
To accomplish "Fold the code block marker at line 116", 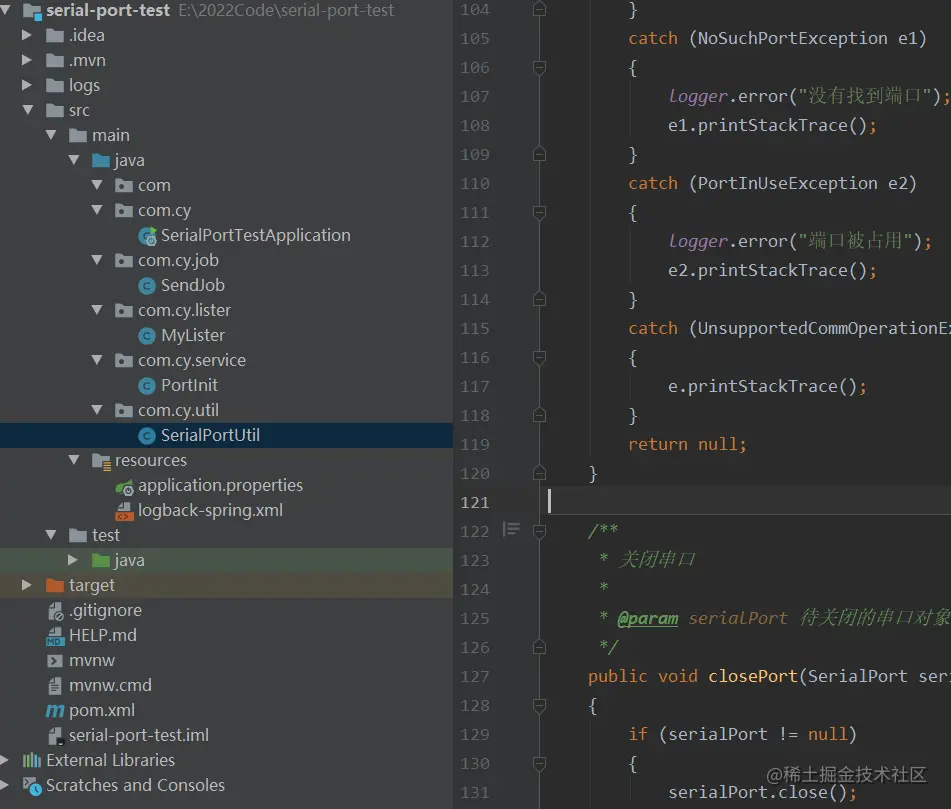I will pyautogui.click(x=539, y=357).
